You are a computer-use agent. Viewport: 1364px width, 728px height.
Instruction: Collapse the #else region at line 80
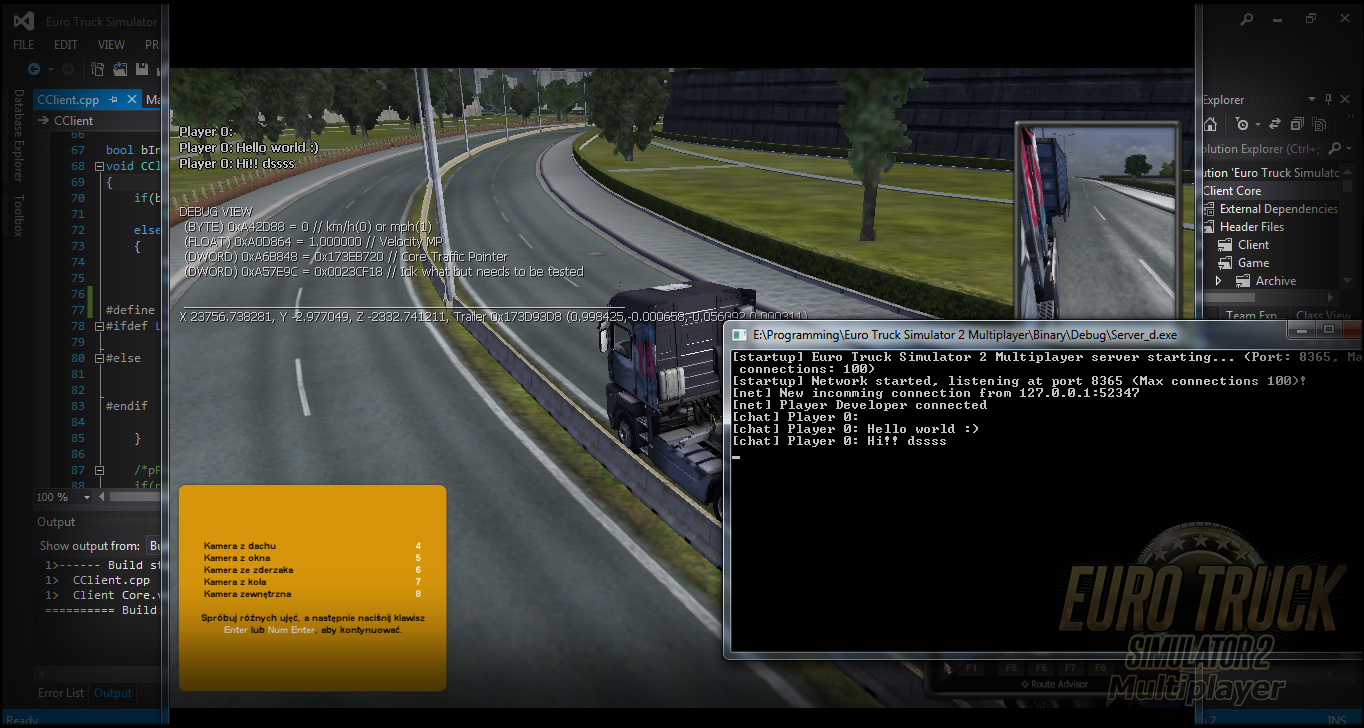click(x=97, y=358)
